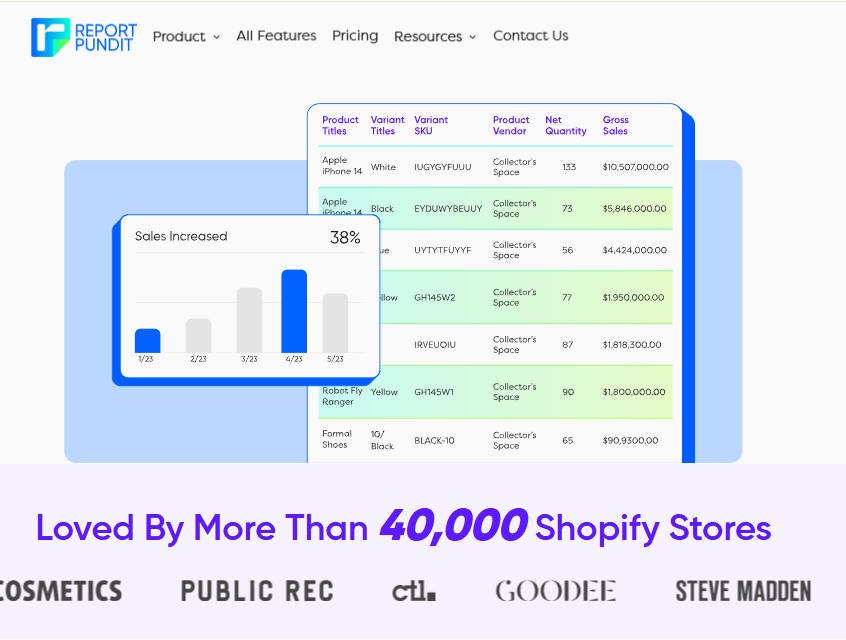Select the IRVEUOIU SKU cell

coord(435,345)
